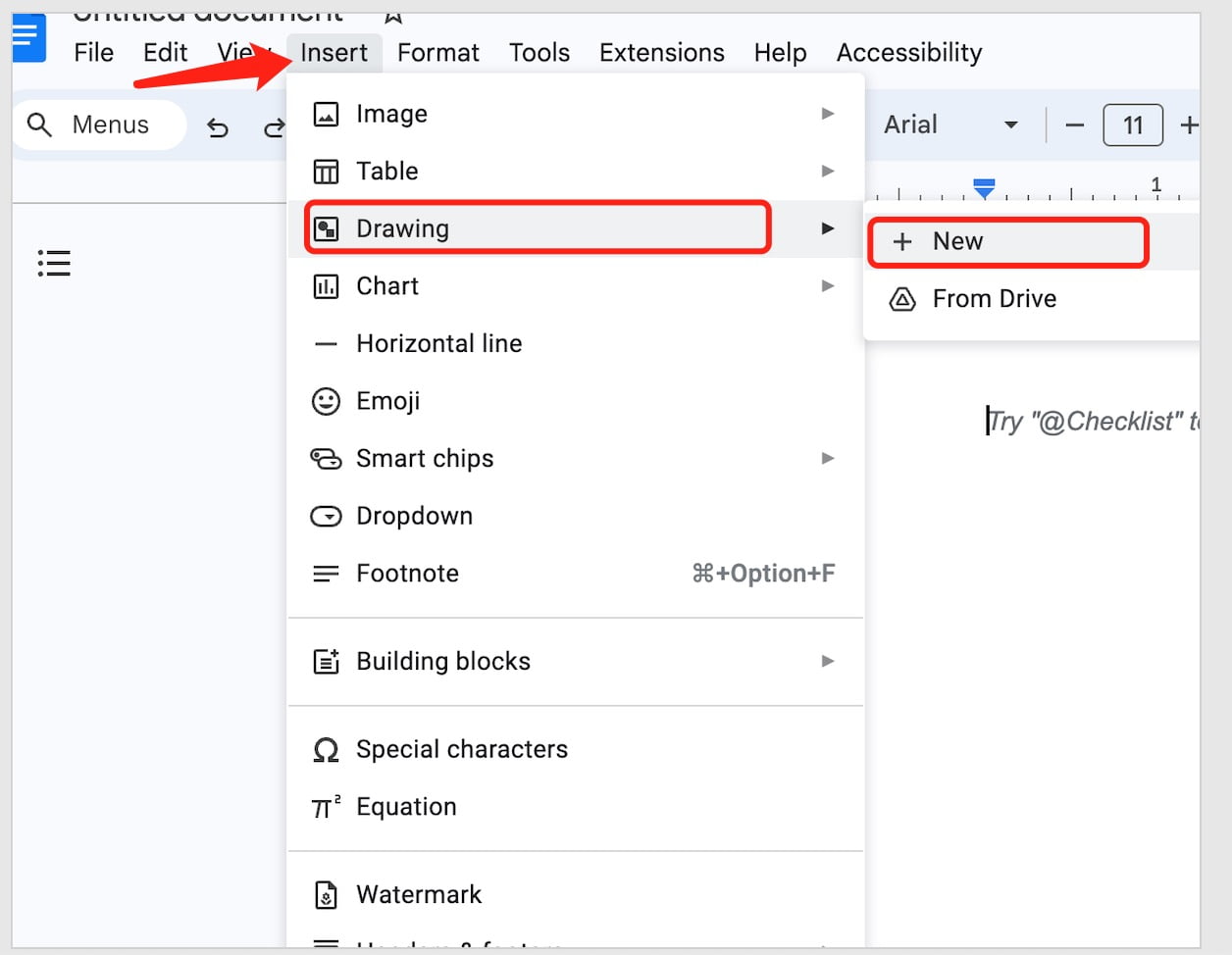Screen dimensions: 1232x955
Task: Expand the Chart submenu arrow
Action: [x=828, y=285]
